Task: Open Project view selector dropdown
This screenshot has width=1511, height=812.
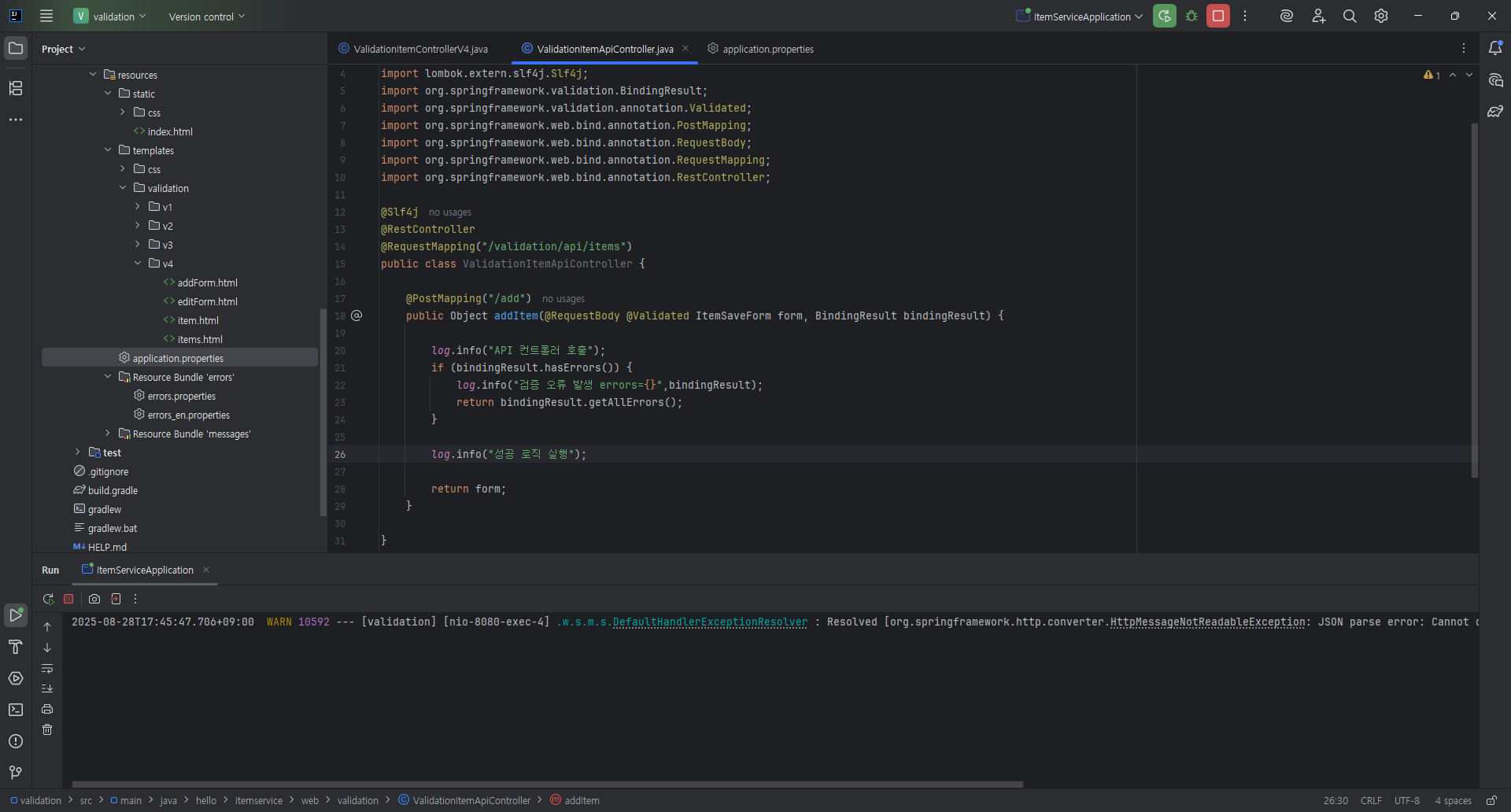Action: [x=63, y=49]
